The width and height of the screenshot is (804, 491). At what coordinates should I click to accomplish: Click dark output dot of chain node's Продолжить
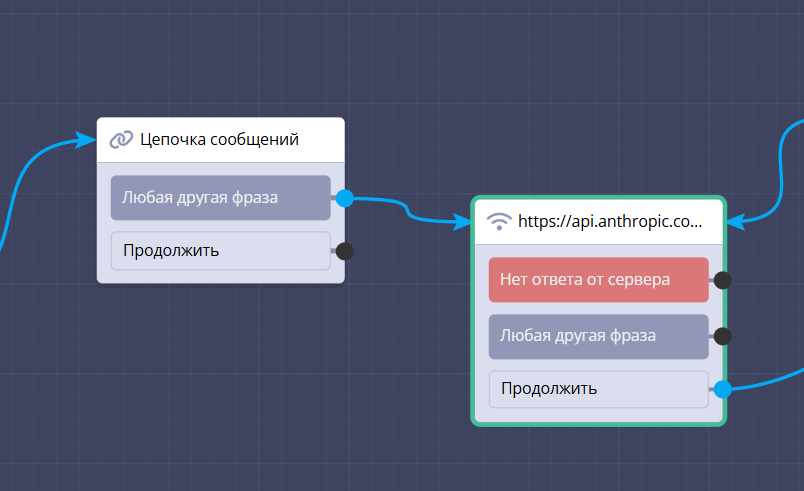pyautogui.click(x=345, y=251)
